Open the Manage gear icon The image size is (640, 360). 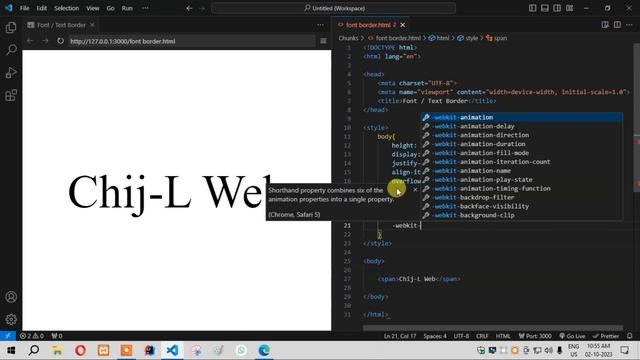coord(11,319)
